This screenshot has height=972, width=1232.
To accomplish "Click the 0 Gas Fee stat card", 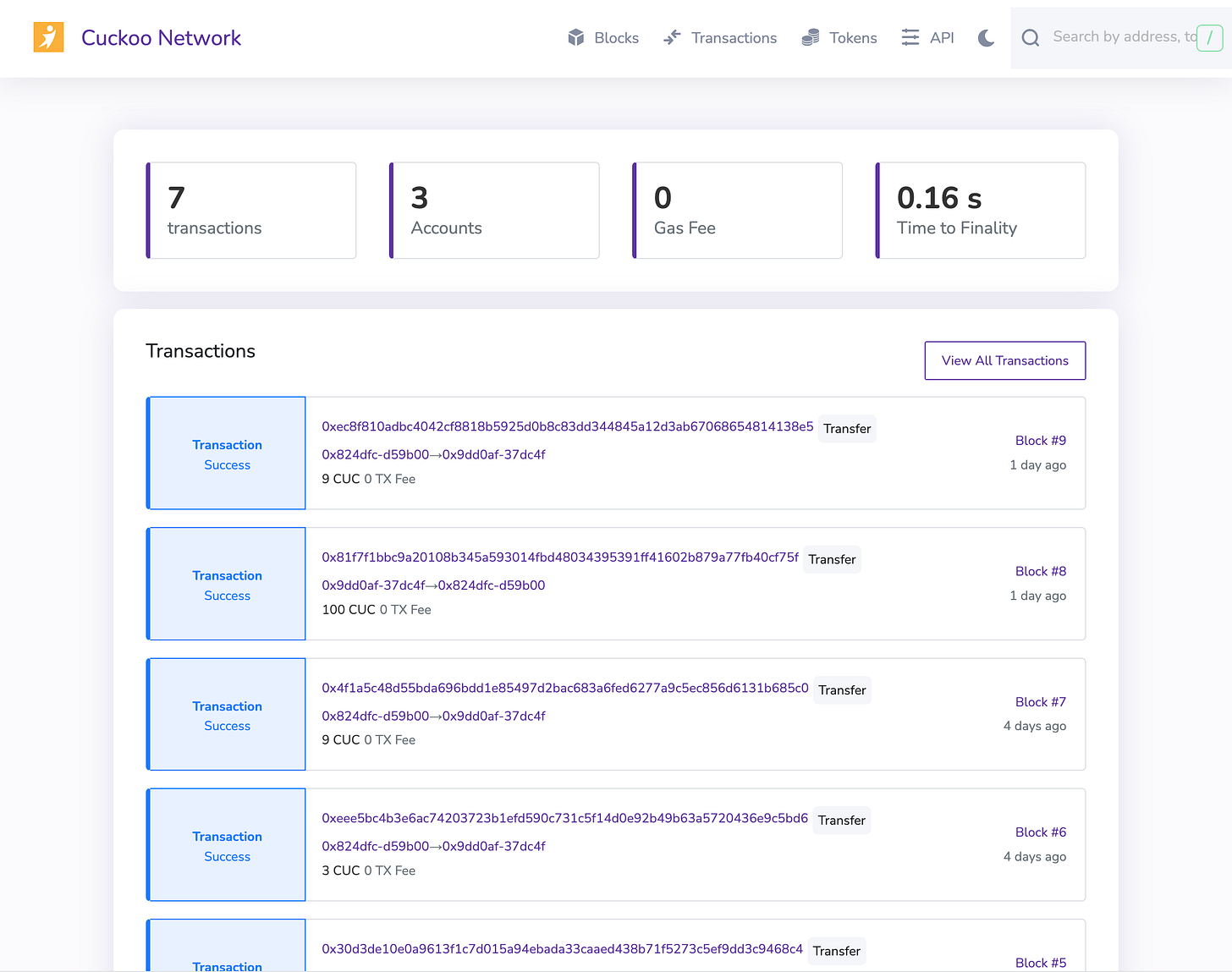I will pyautogui.click(x=737, y=211).
